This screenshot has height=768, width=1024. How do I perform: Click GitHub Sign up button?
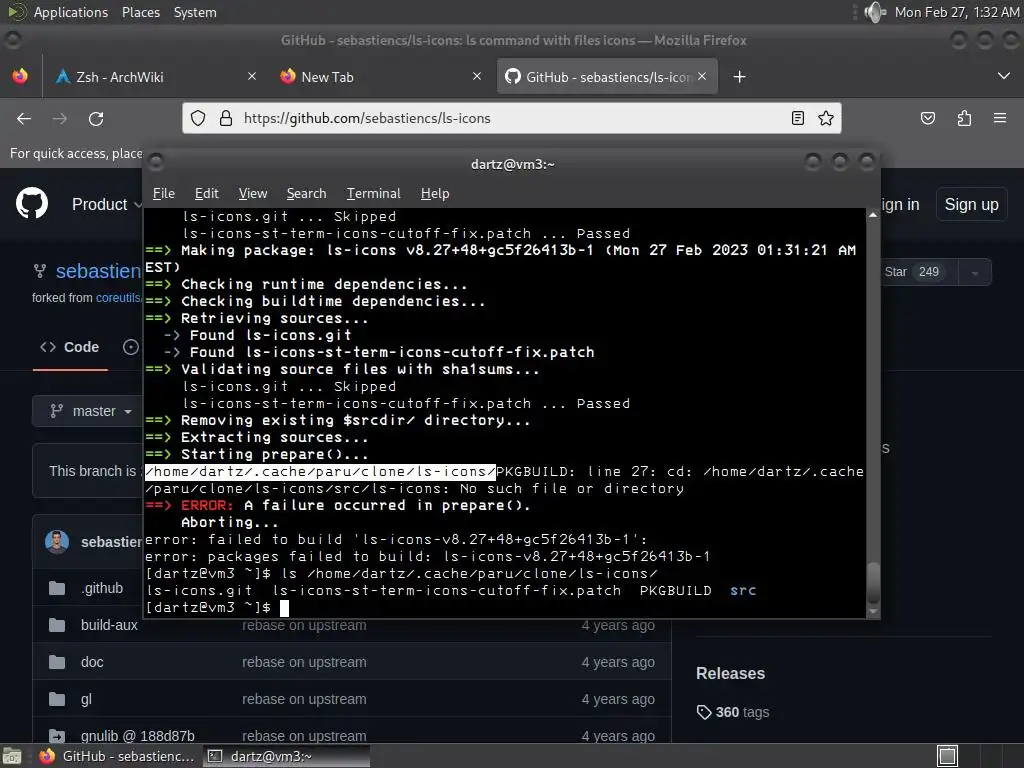pos(971,204)
